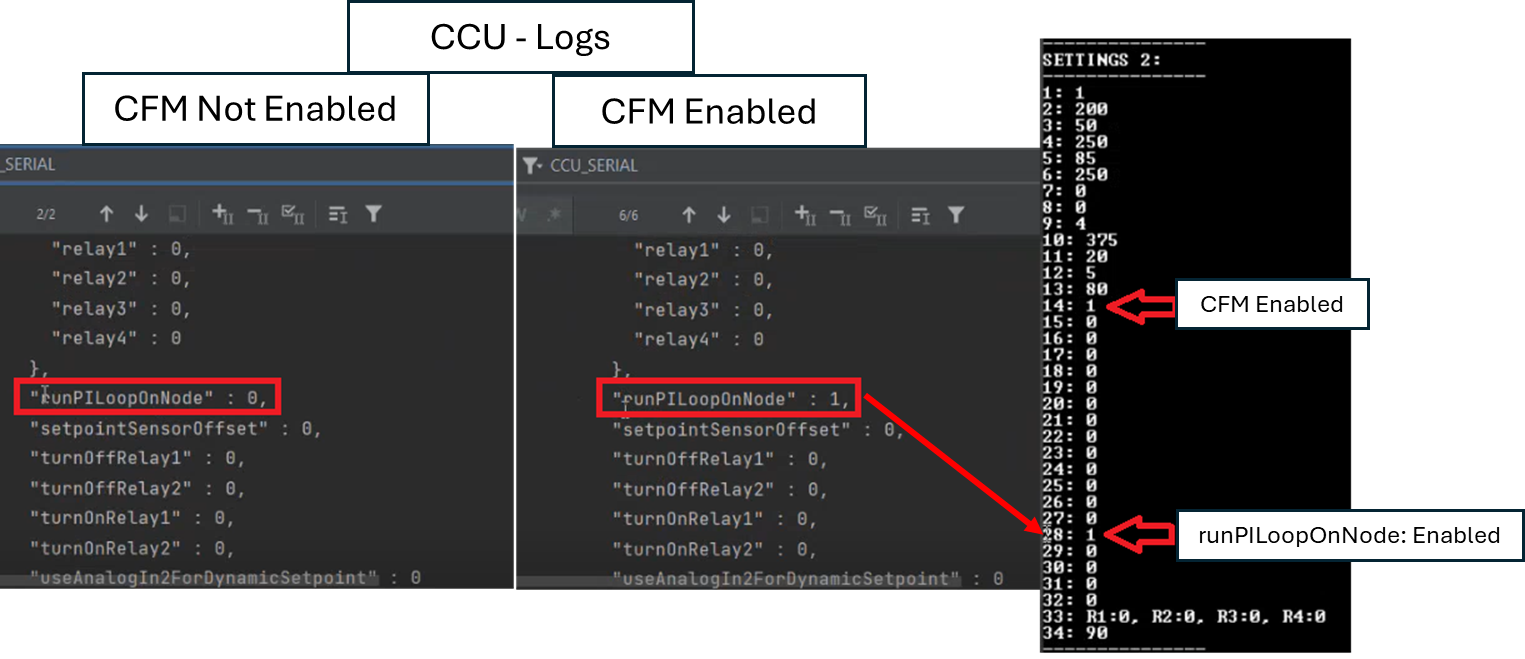Click the previous match up arrow in left panel
Screen dimensions: 1525x659
107,213
